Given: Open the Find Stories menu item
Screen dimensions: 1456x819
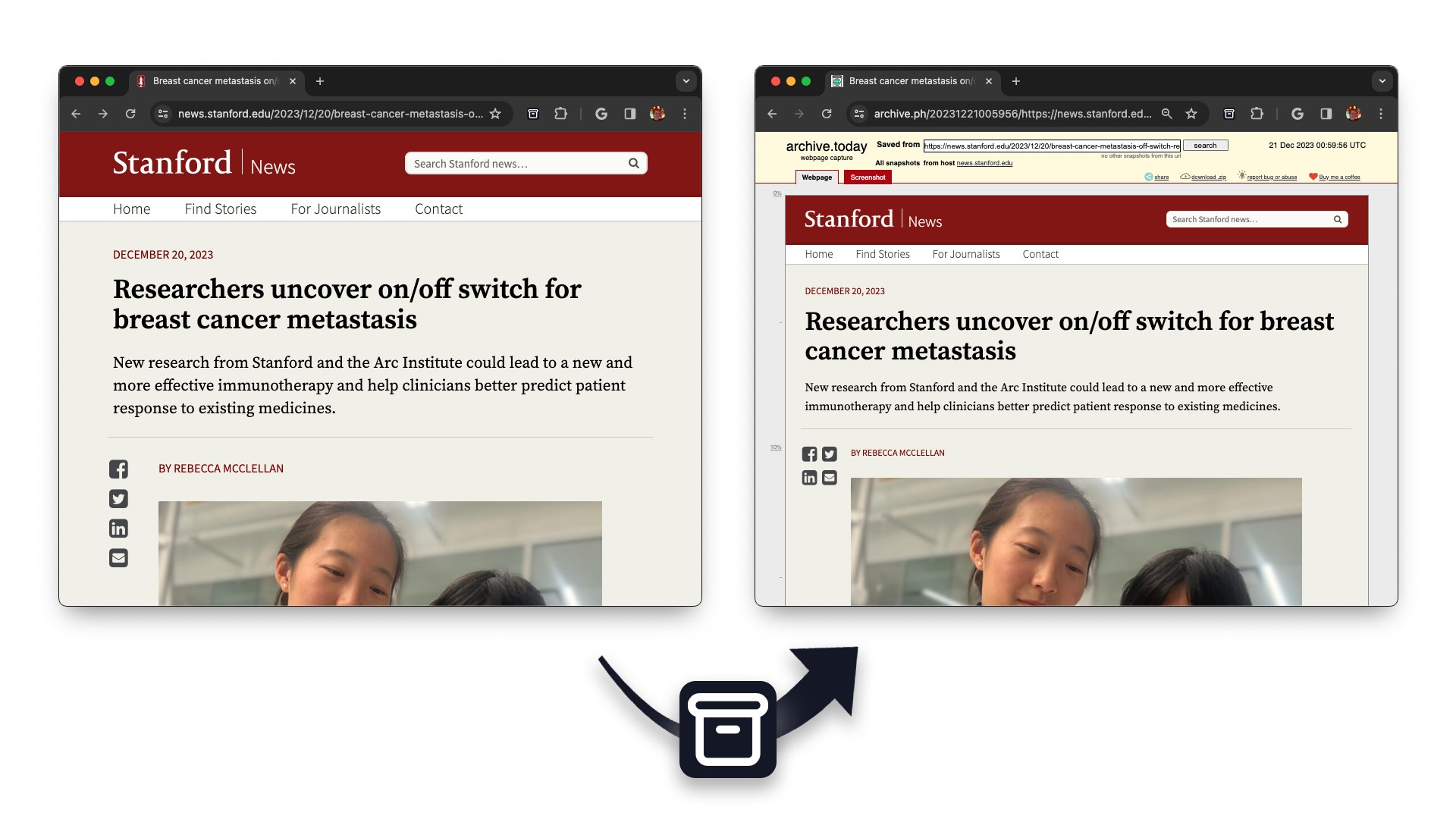Looking at the screenshot, I should [x=220, y=209].
